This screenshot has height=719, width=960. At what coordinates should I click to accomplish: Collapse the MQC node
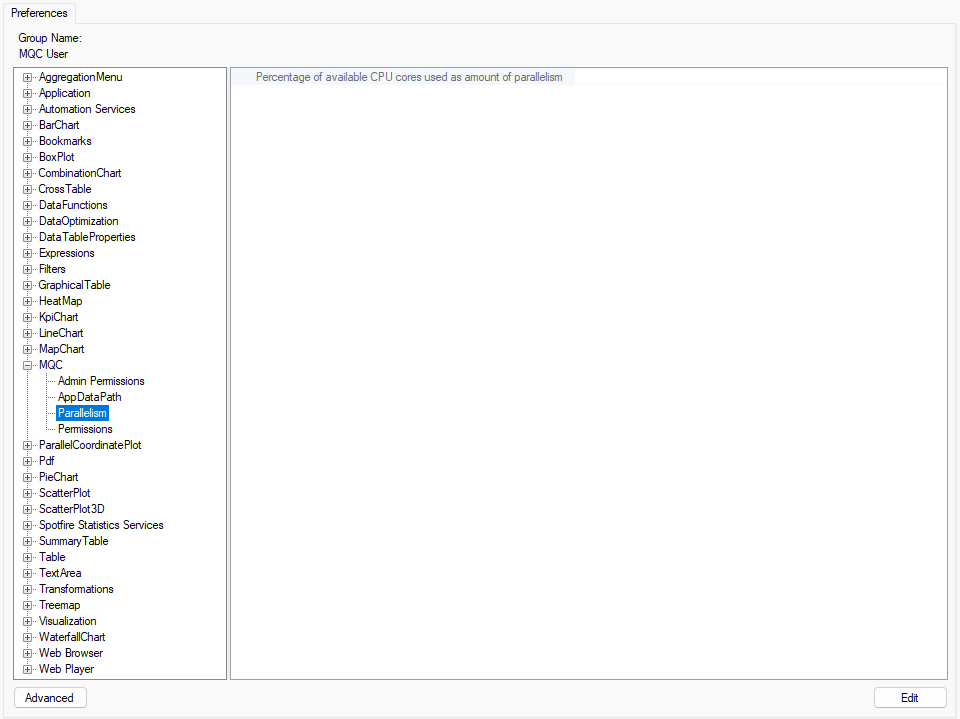28,365
